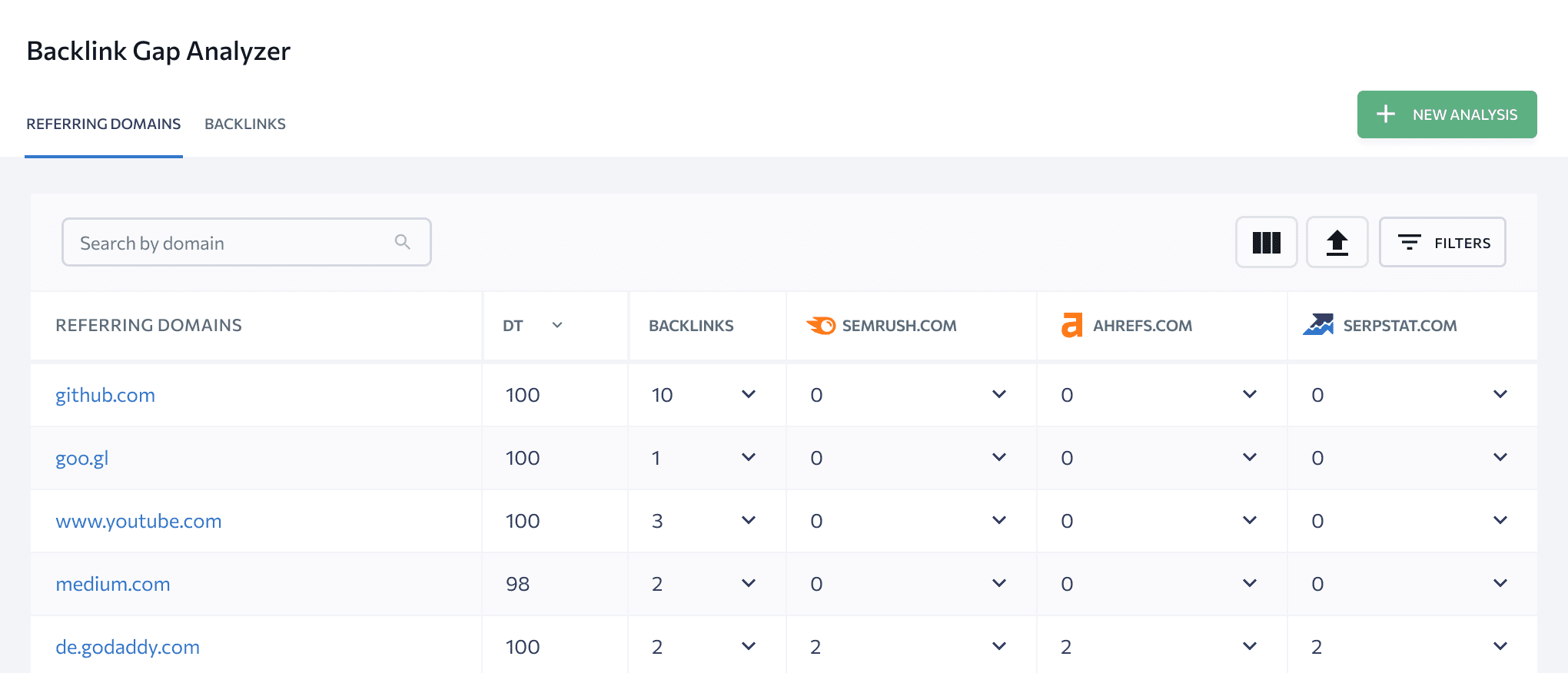Open the github.com domain link

tap(105, 395)
